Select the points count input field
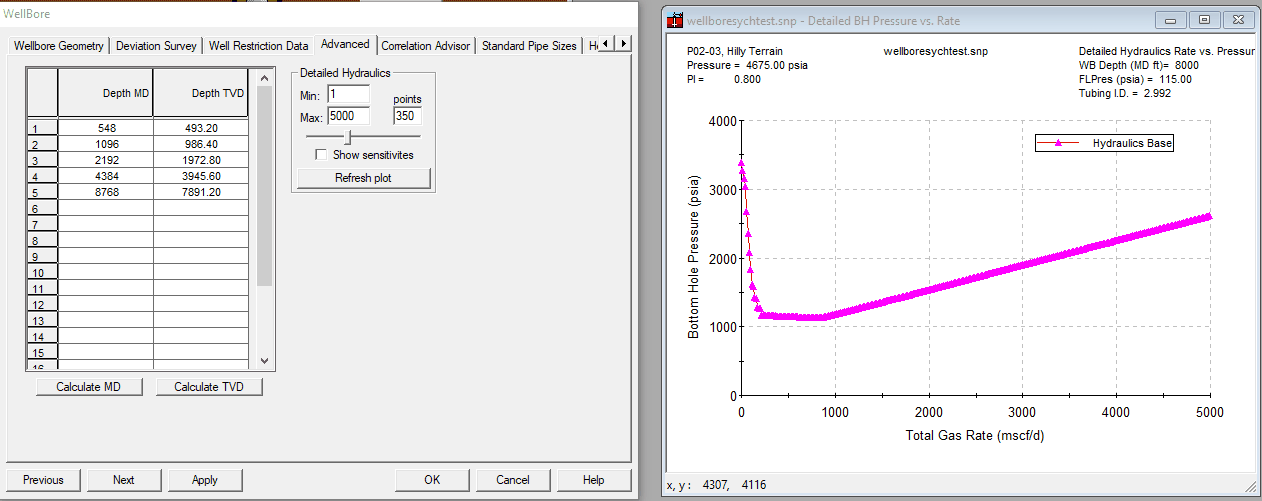 406,116
